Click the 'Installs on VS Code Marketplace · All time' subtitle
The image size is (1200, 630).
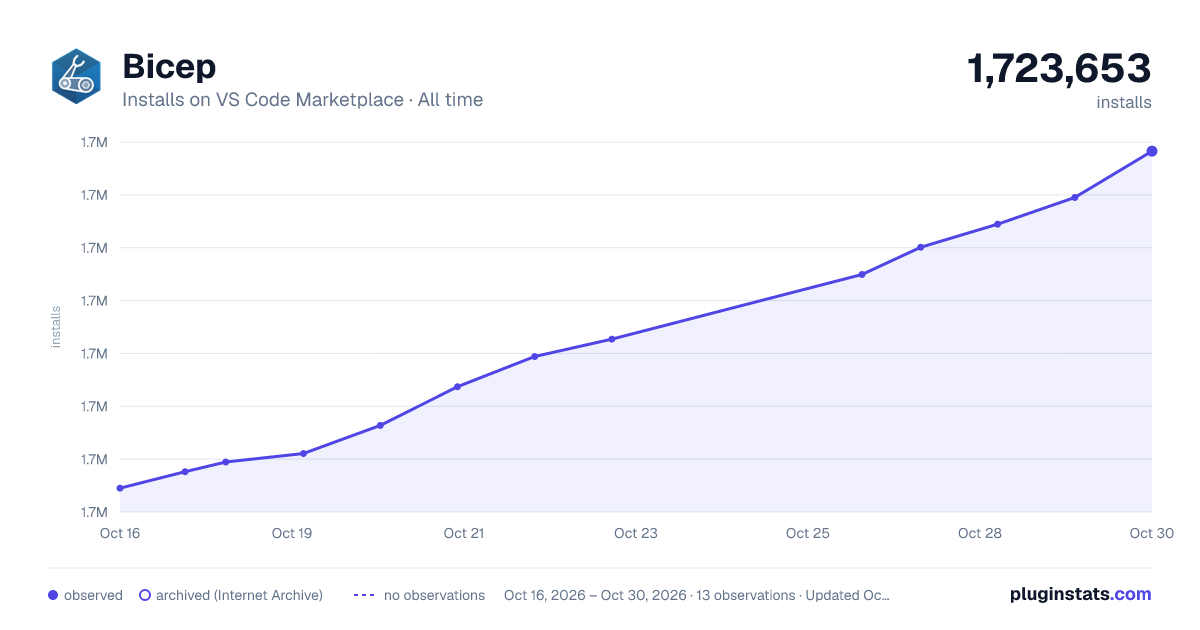(x=302, y=100)
